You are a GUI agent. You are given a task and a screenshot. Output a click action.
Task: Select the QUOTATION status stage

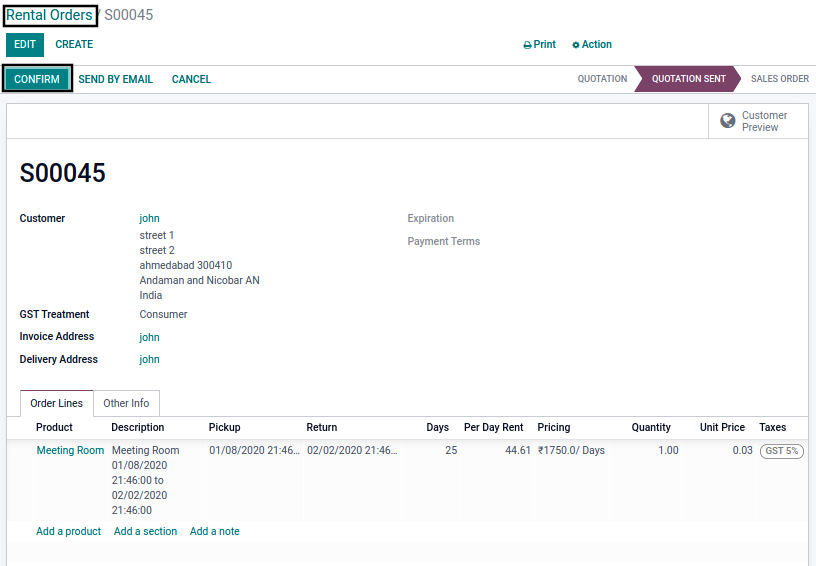coord(602,79)
